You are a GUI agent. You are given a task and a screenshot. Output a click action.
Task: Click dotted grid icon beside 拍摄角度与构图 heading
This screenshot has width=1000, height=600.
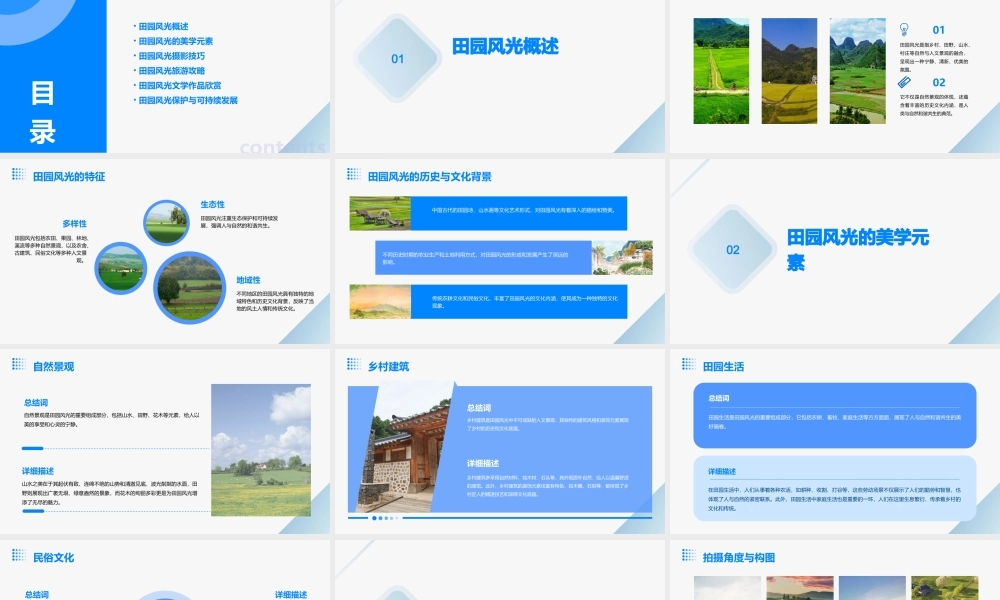(689, 555)
